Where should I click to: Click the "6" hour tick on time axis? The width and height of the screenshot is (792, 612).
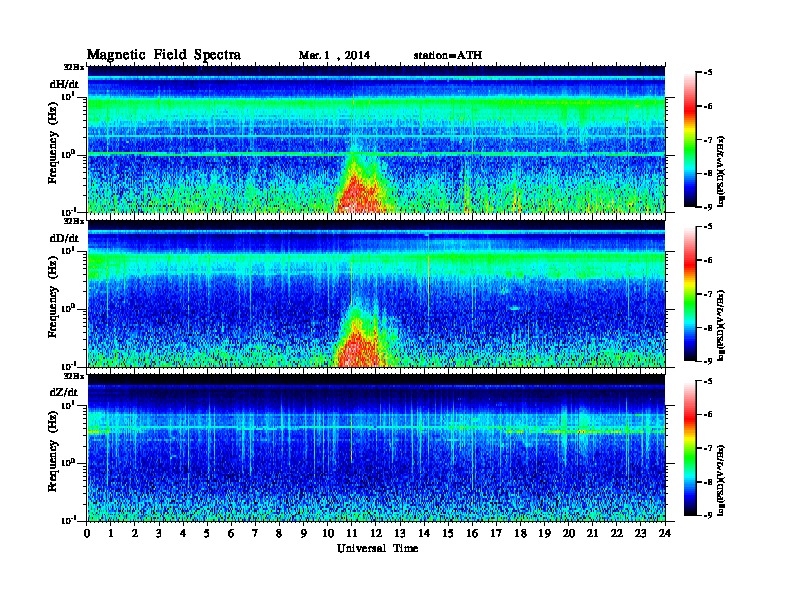click(x=231, y=534)
